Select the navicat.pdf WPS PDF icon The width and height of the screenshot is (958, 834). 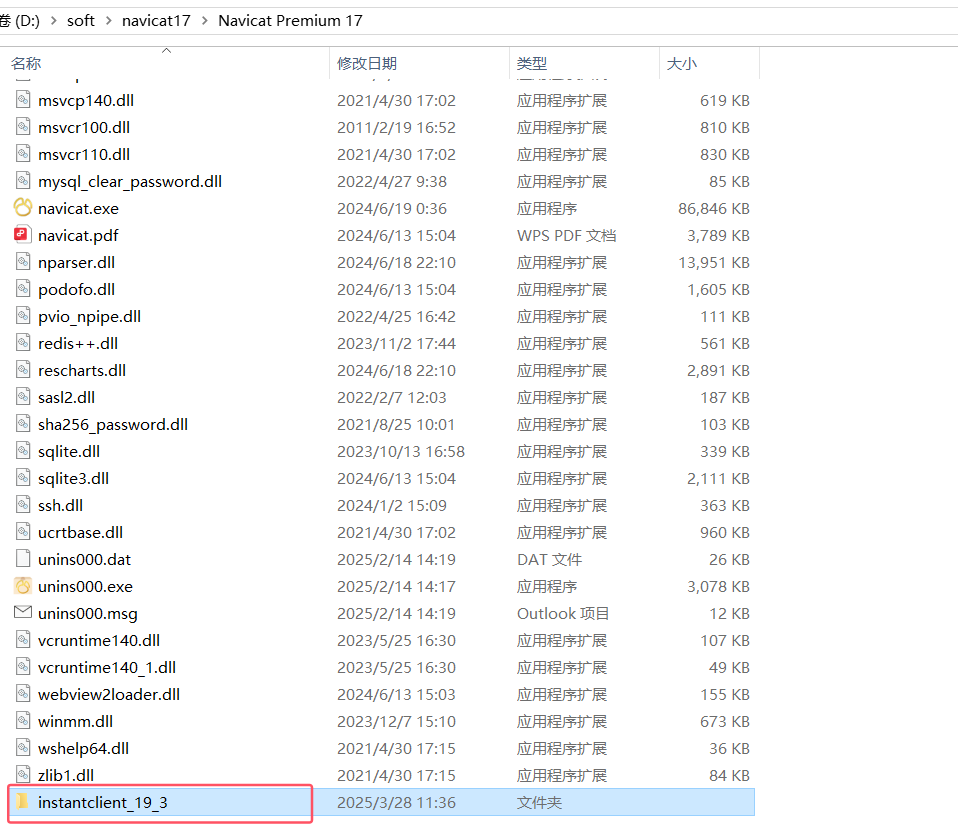23,235
